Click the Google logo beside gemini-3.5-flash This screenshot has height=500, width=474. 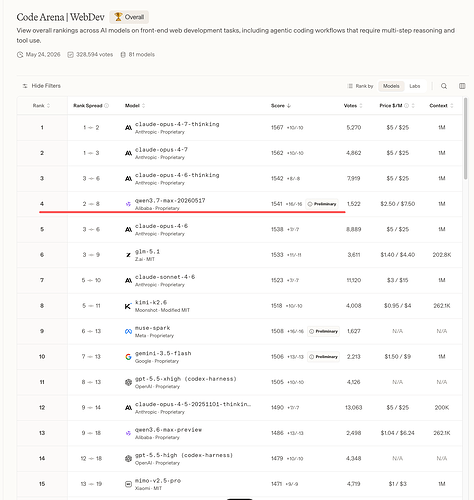[x=128, y=357]
